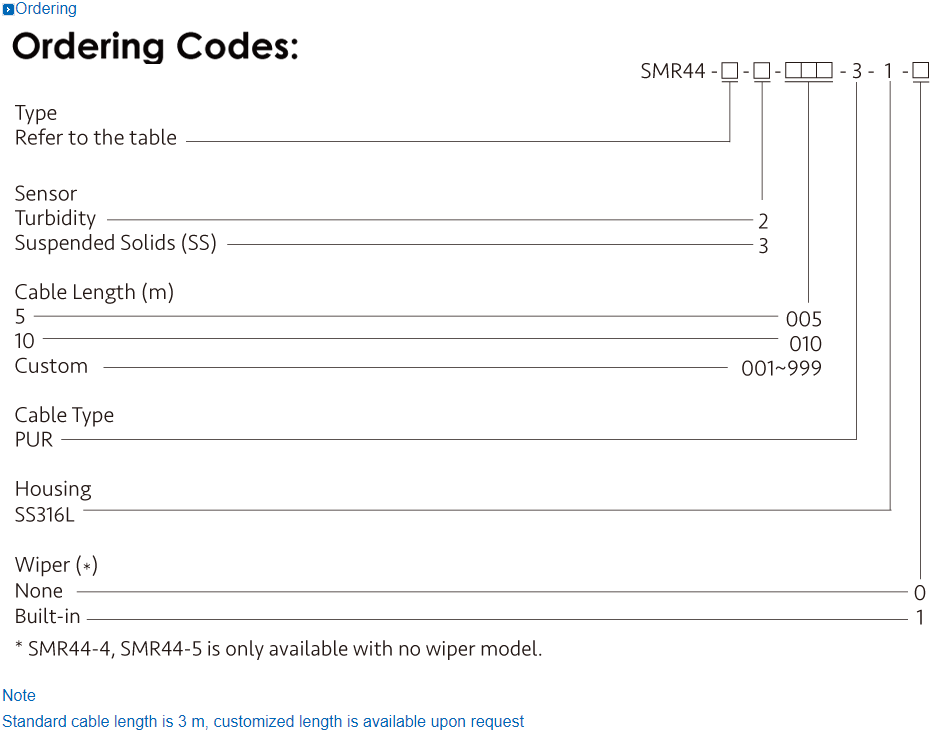Click the Type placeholder box after SMR44
This screenshot has width=935, height=740.
[730, 71]
